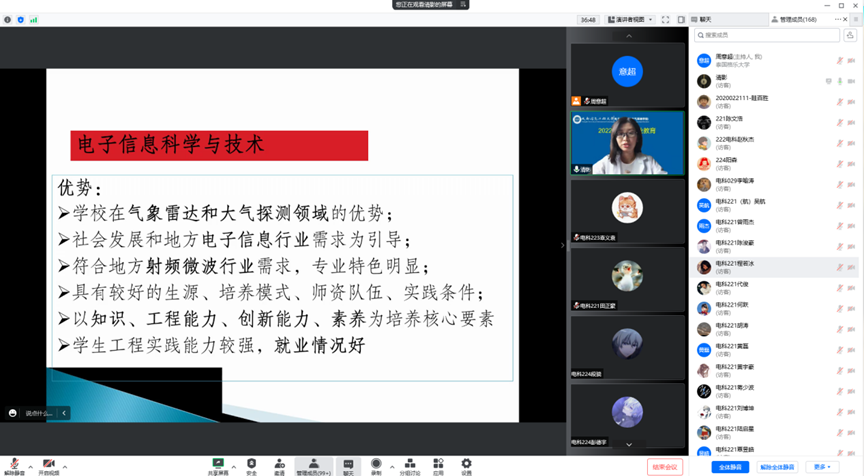Click the 结束会议 end meeting button
The height and width of the screenshot is (476, 864).
(665, 467)
